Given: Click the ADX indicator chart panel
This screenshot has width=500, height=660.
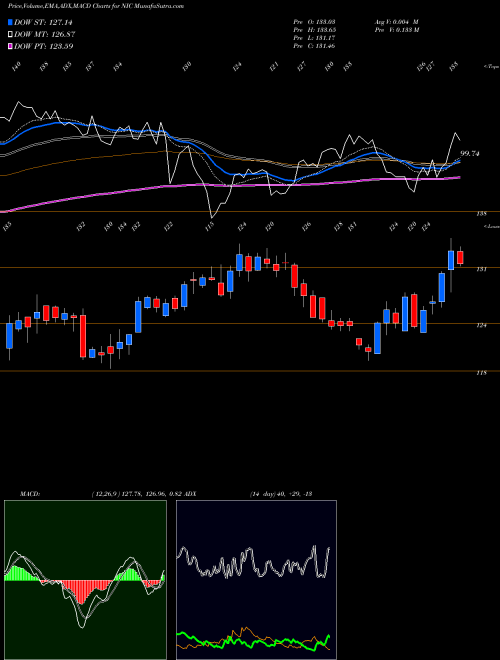Looking at the screenshot, I should tap(256, 580).
